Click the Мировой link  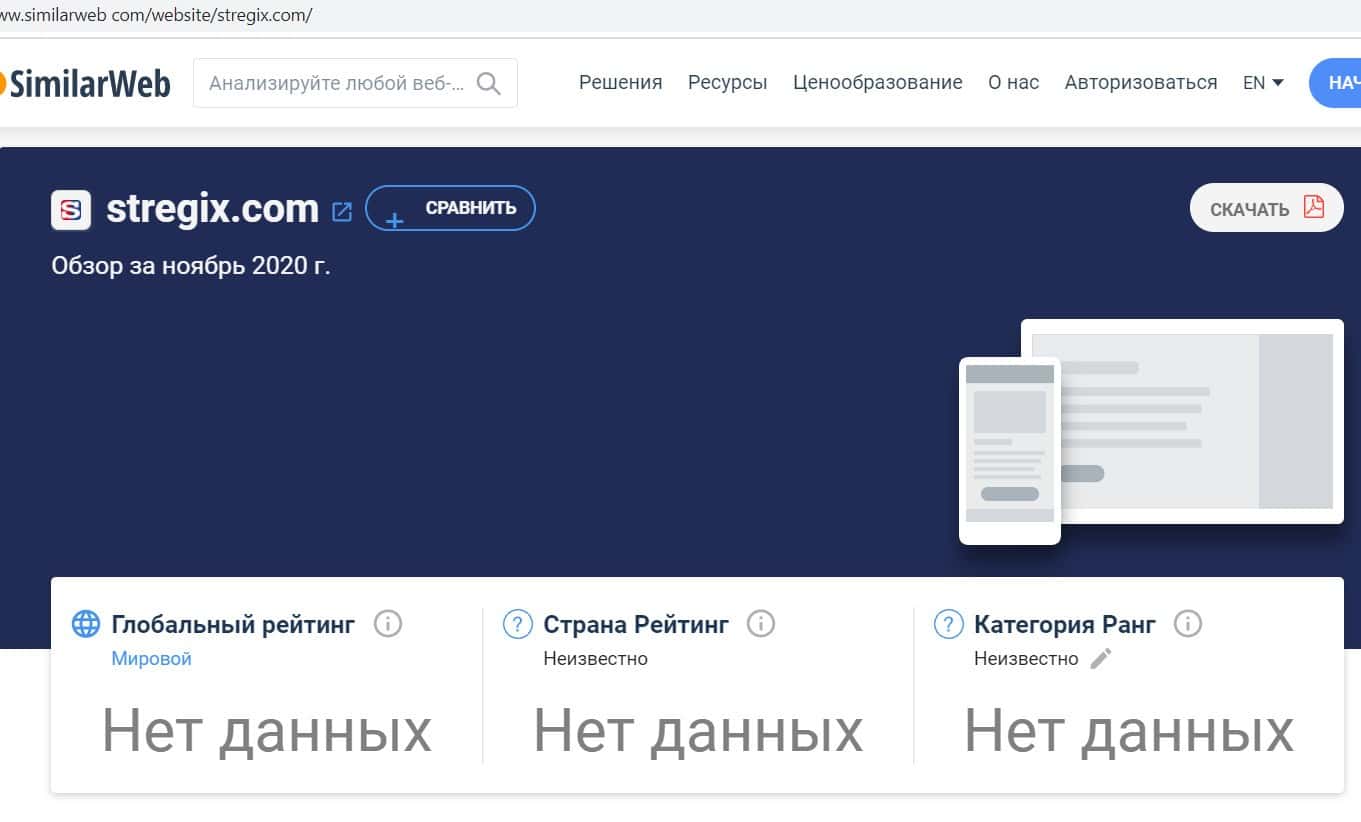point(151,659)
